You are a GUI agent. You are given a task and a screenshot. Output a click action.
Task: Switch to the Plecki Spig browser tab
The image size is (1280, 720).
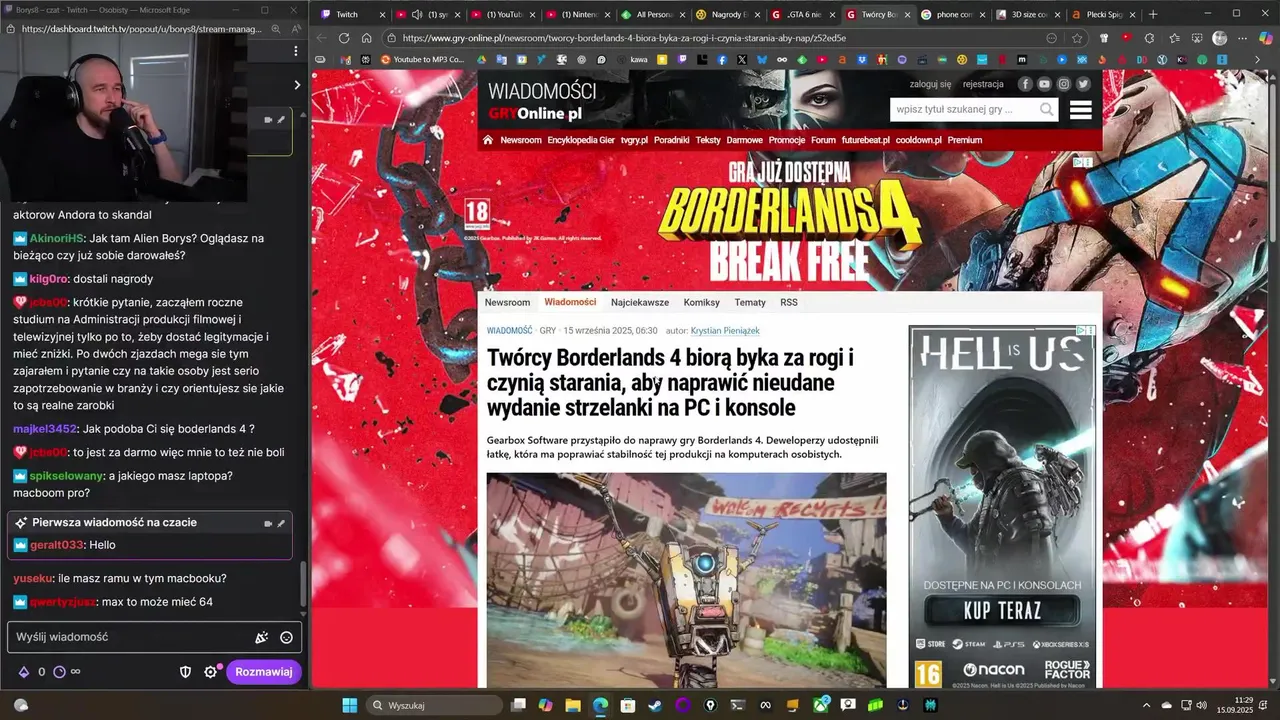[1102, 15]
